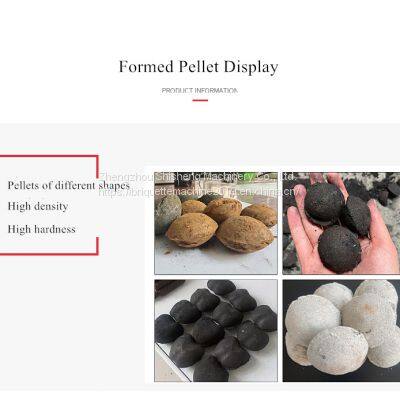Image resolution: width=400 pixels, height=400 pixels.
Task: Click the red underline below PRODUCT INFORMATION
Action: click(200, 100)
